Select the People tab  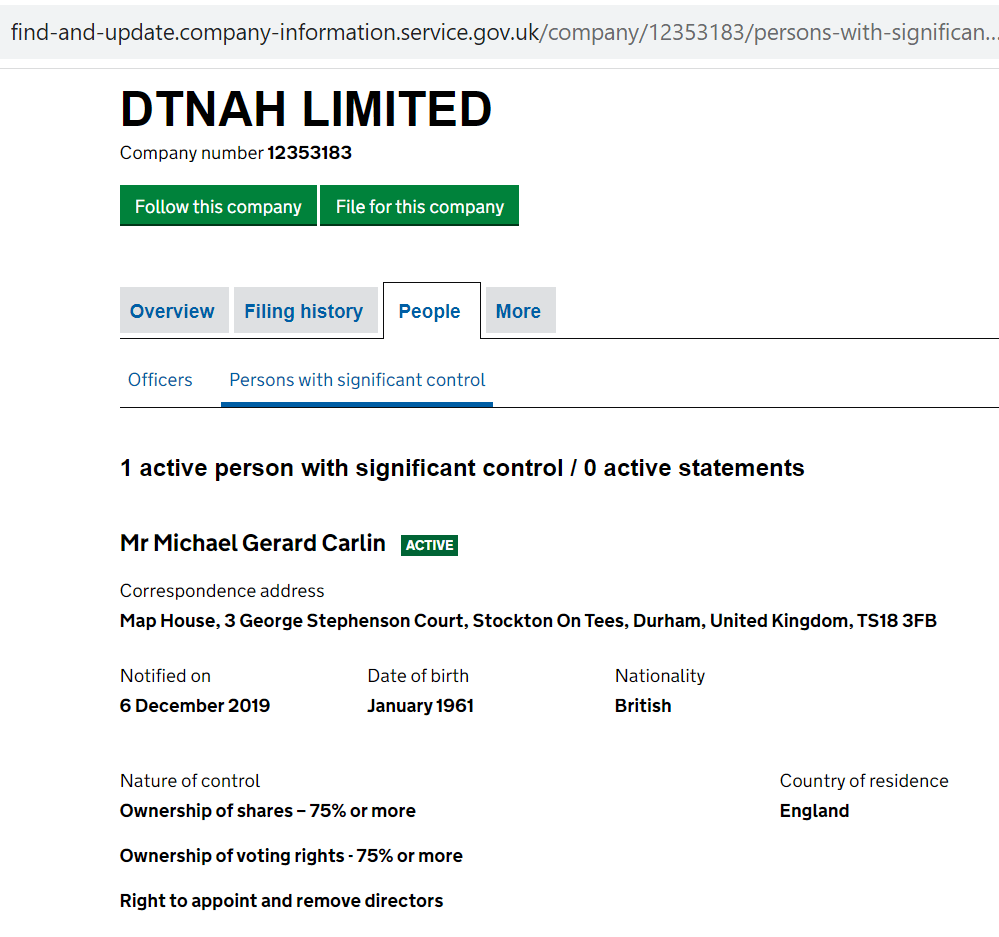click(x=430, y=311)
